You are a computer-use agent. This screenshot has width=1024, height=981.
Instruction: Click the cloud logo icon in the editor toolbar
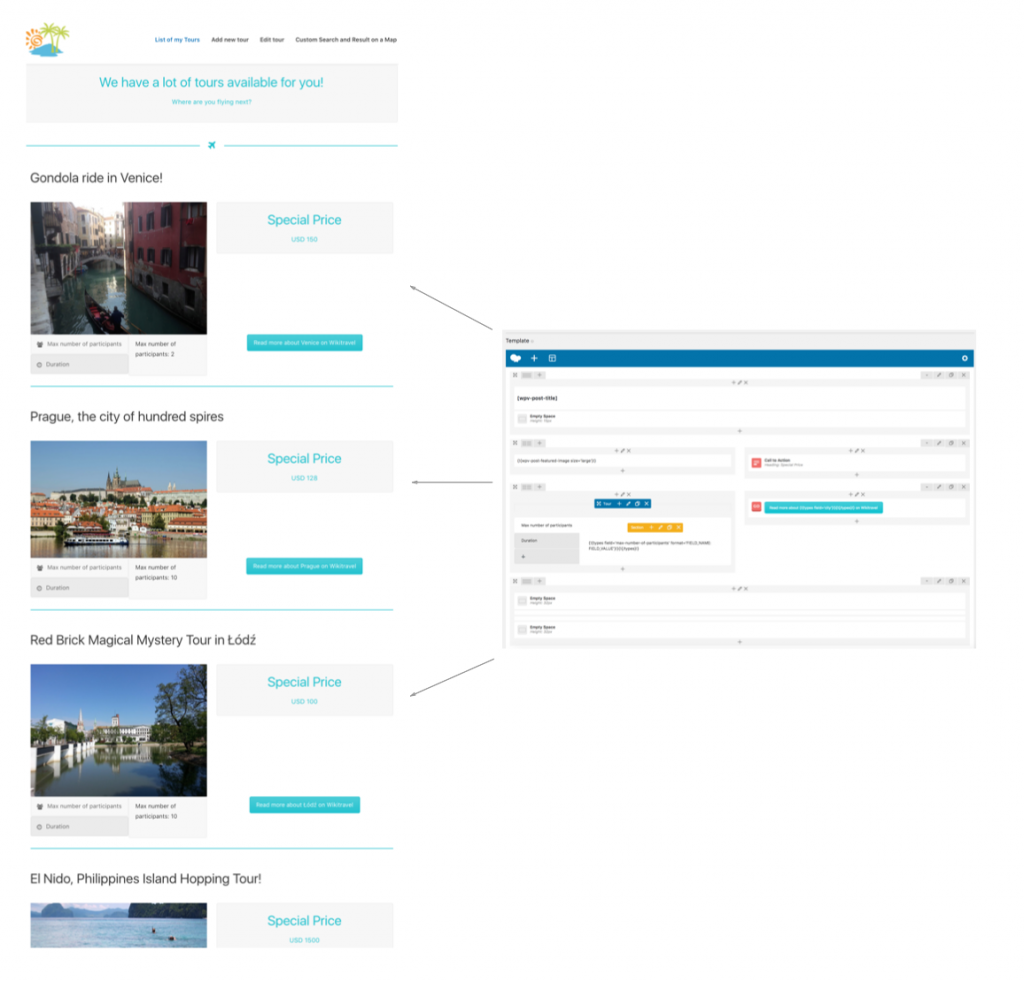click(516, 358)
